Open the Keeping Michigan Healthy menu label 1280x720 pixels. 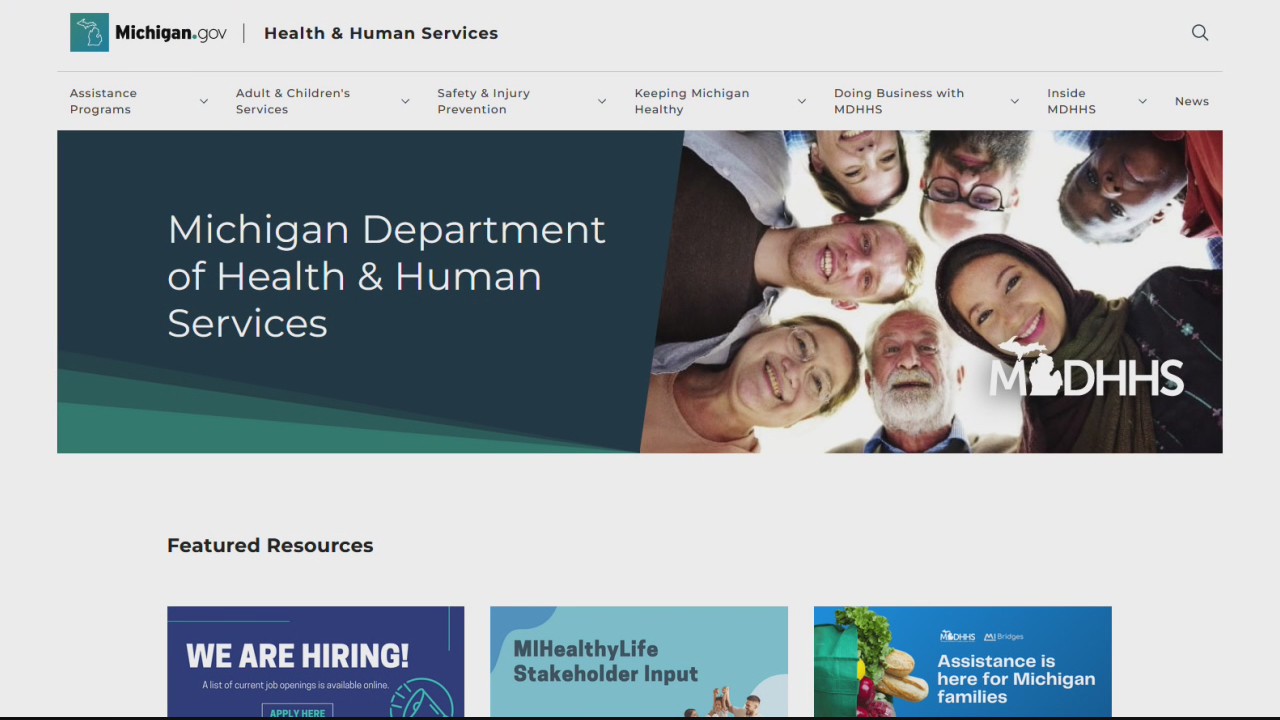tap(692, 101)
